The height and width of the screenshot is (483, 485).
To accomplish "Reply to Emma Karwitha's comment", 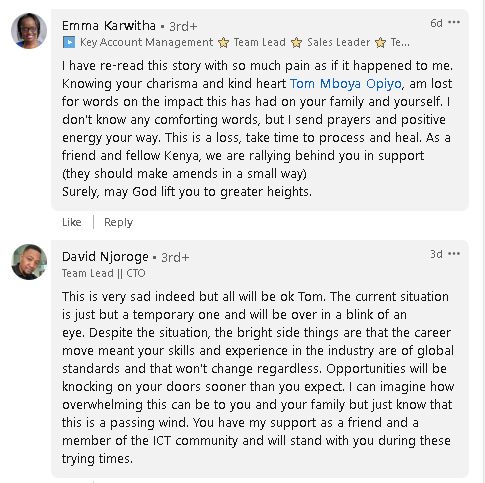I will pyautogui.click(x=118, y=222).
